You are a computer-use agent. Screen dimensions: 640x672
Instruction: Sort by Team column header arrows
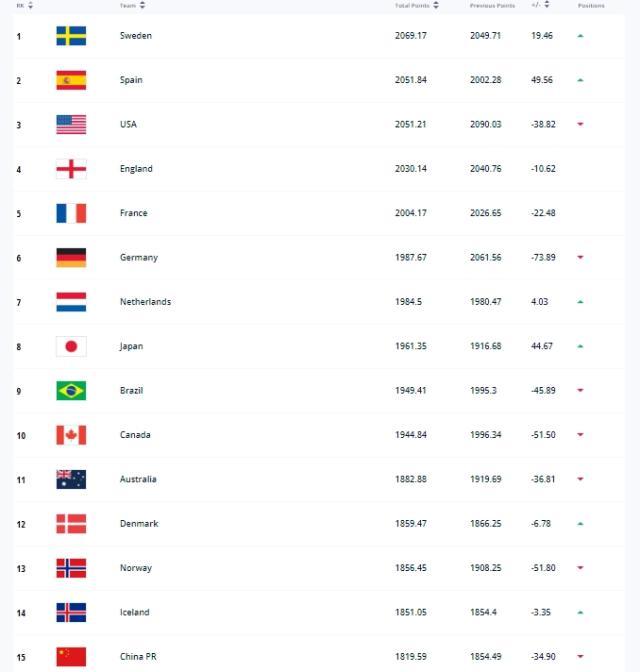pyautogui.click(x=142, y=5)
